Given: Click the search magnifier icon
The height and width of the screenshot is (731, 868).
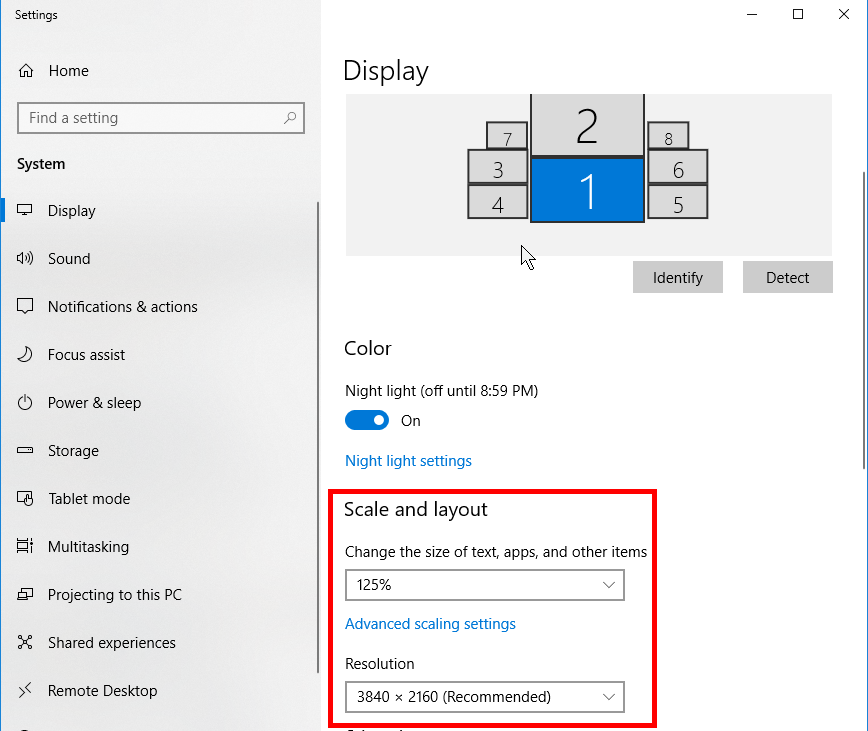Looking at the screenshot, I should click(x=290, y=118).
